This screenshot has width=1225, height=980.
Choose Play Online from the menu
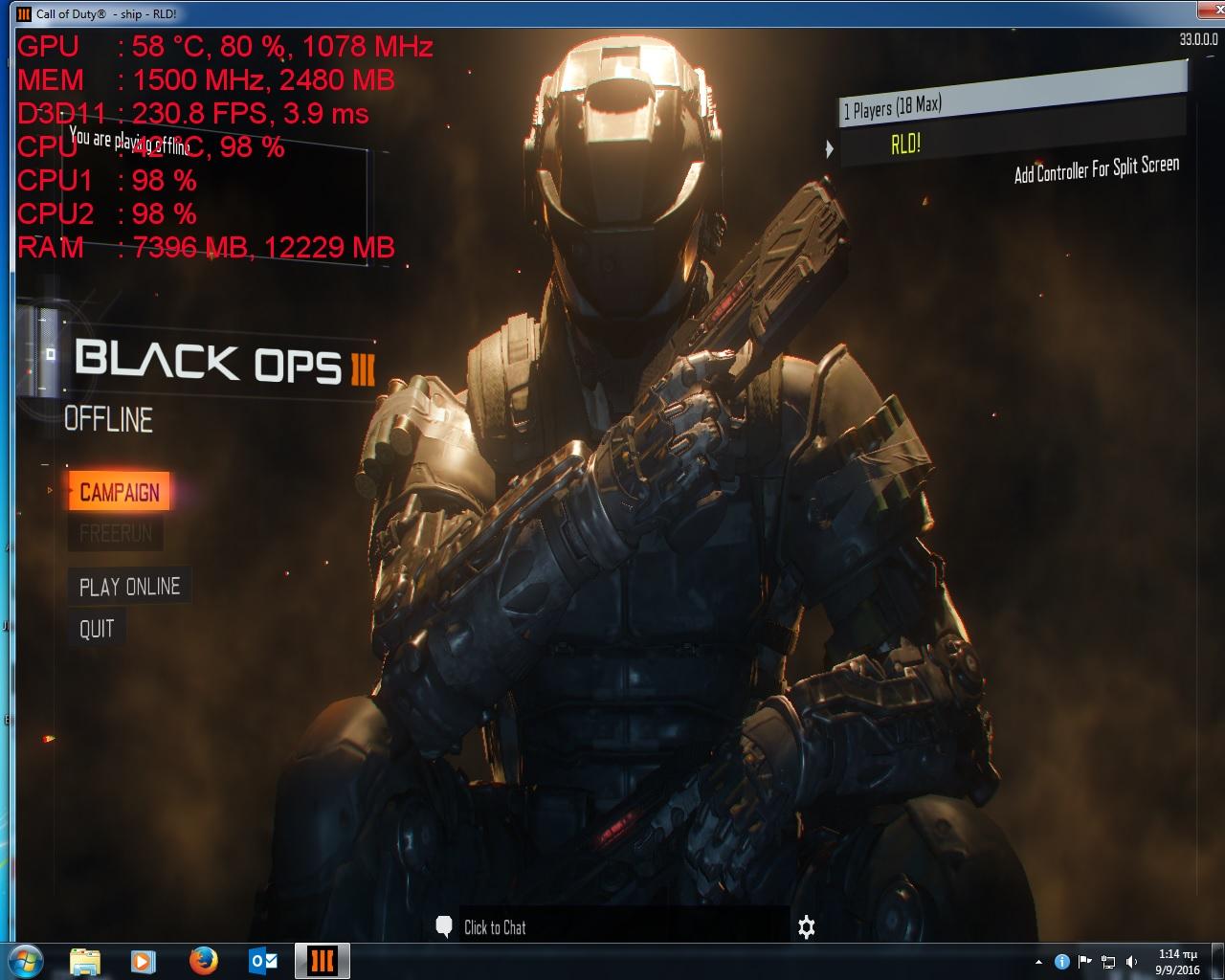[x=129, y=586]
